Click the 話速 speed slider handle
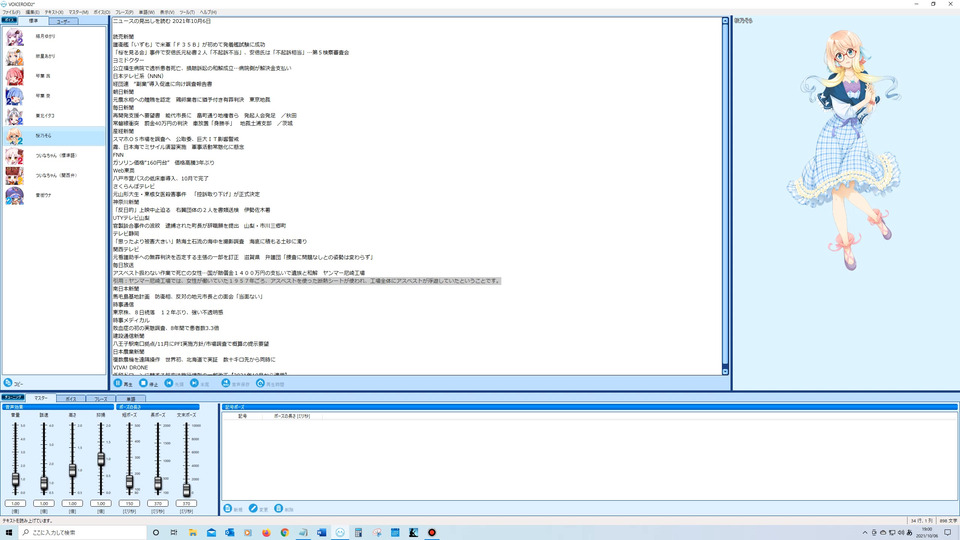 point(44,484)
